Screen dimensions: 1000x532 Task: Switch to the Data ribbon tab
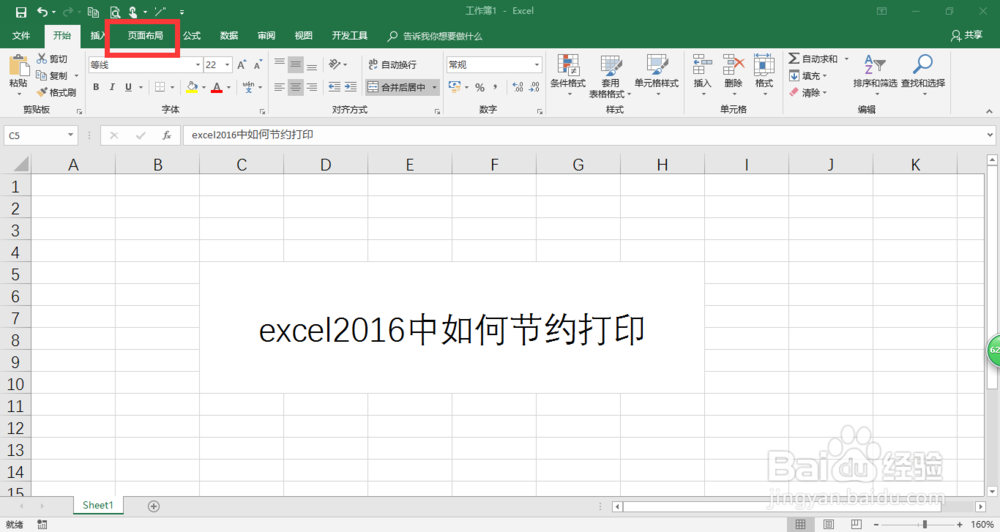coord(229,36)
